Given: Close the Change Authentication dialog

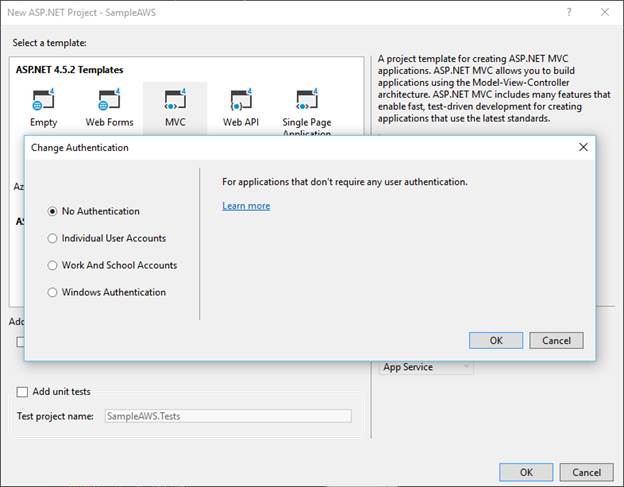Looking at the screenshot, I should point(583,147).
